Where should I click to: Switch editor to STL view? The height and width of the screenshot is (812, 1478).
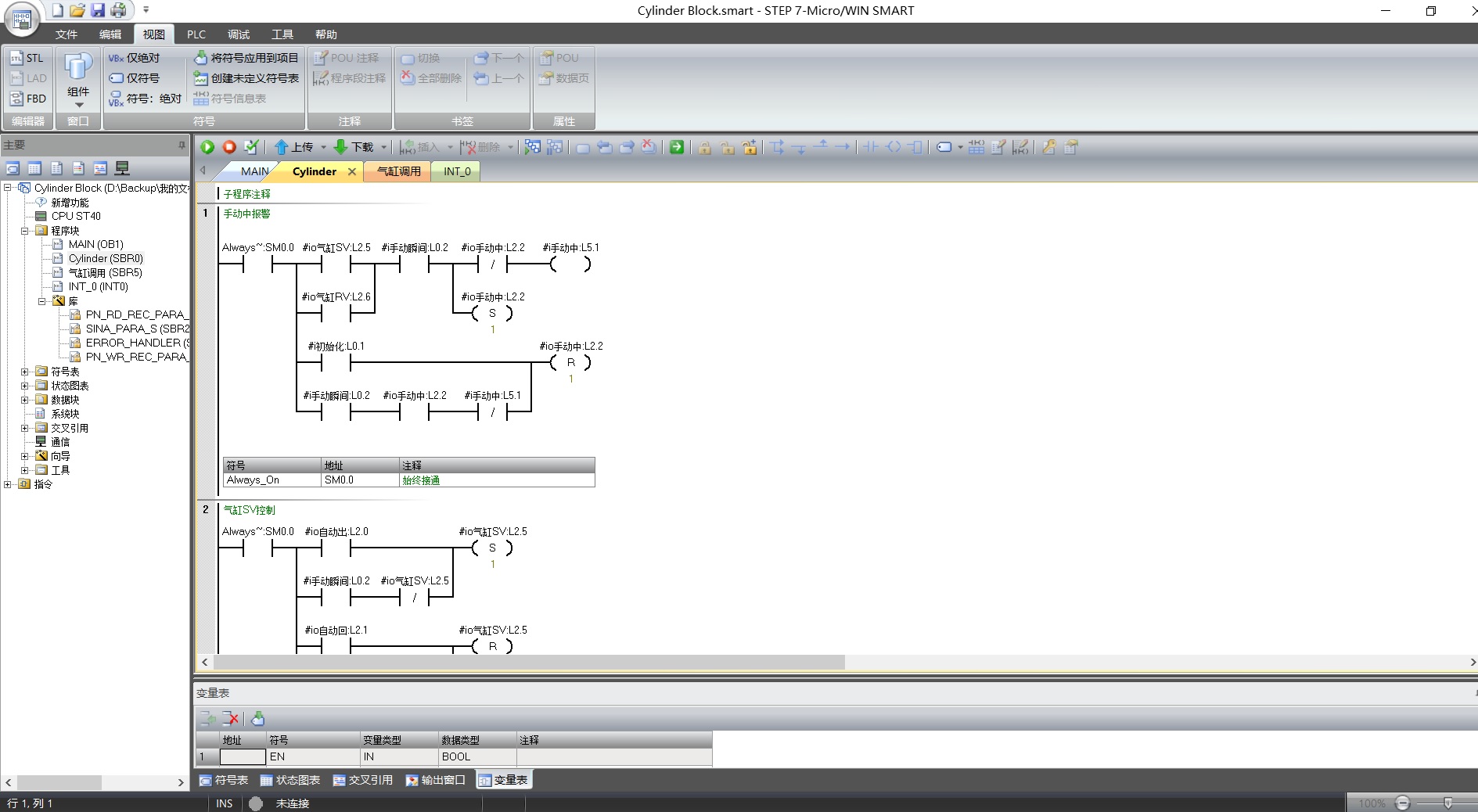coord(27,58)
